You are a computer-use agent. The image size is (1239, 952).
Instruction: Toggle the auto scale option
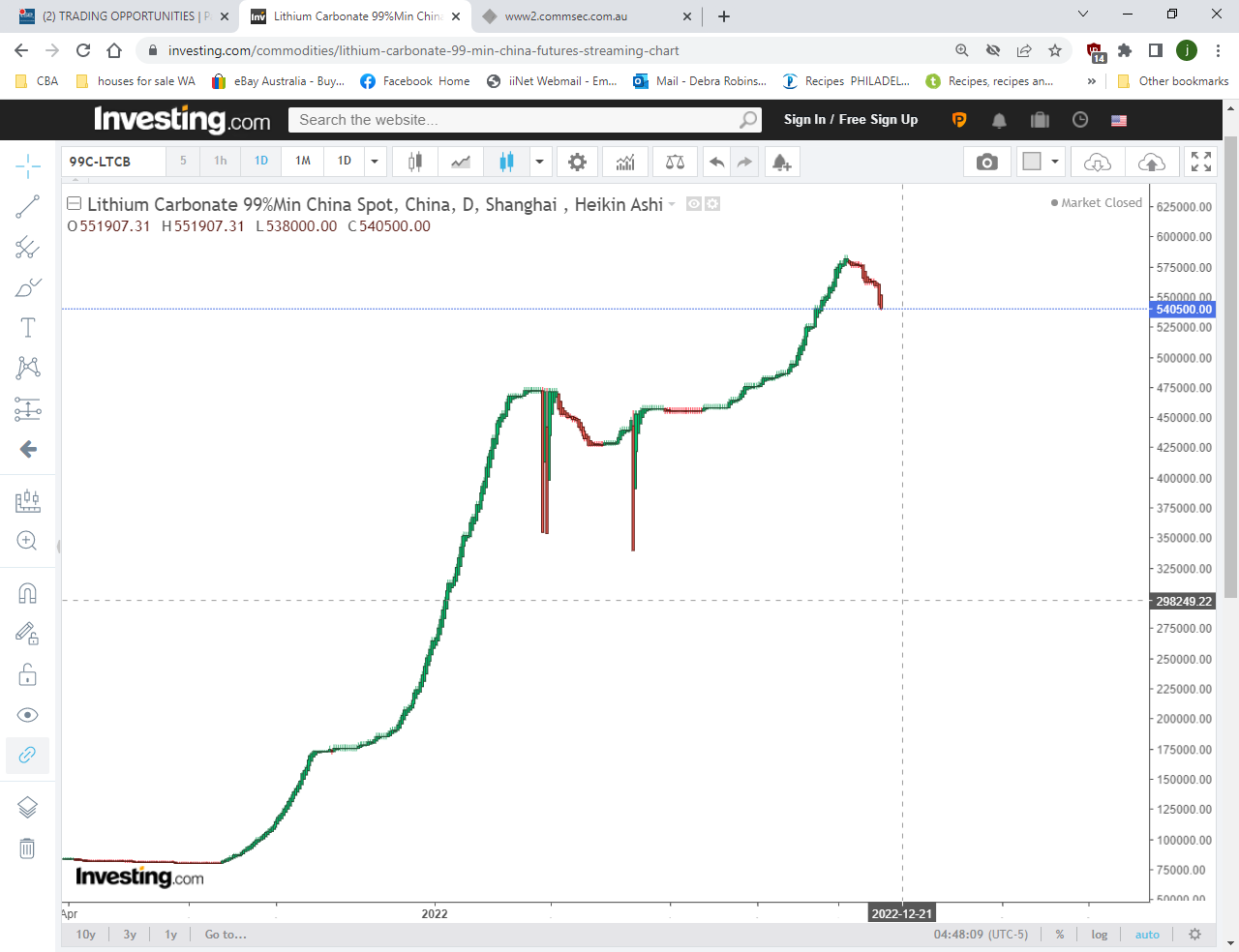click(1147, 935)
